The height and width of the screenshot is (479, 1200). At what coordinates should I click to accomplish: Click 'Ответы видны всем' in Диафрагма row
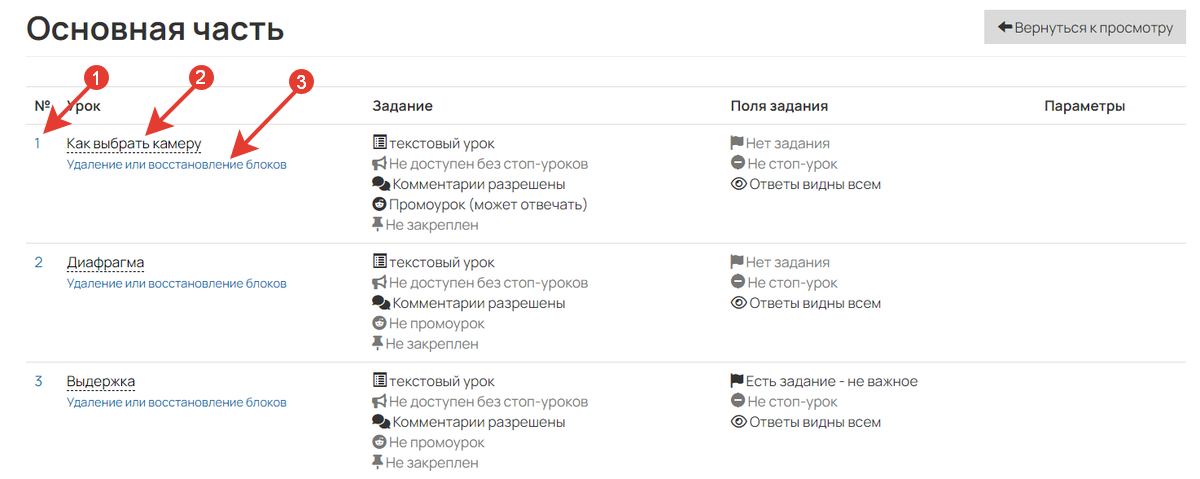pyautogui.click(x=815, y=303)
